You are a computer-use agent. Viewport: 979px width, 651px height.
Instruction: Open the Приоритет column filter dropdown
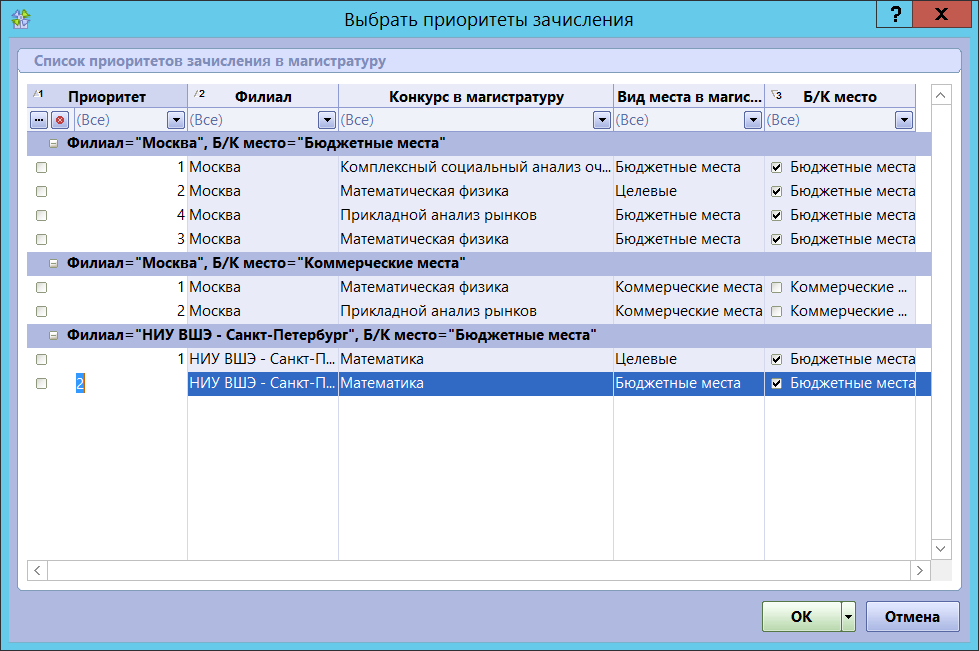pos(176,120)
